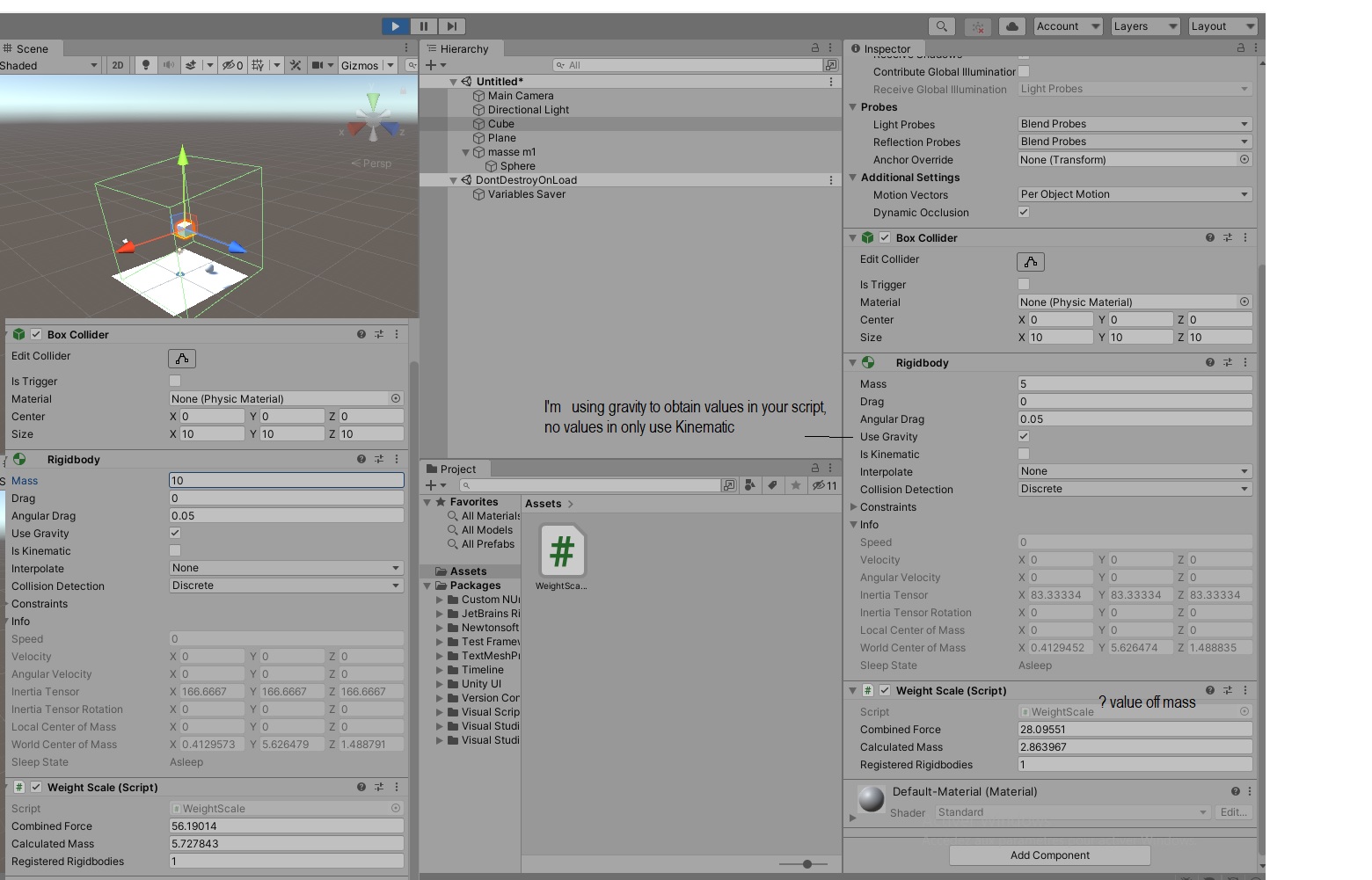Screen dimensions: 1372x880
Task: Toggle scene lighting in the Scene view
Action: tap(145, 65)
